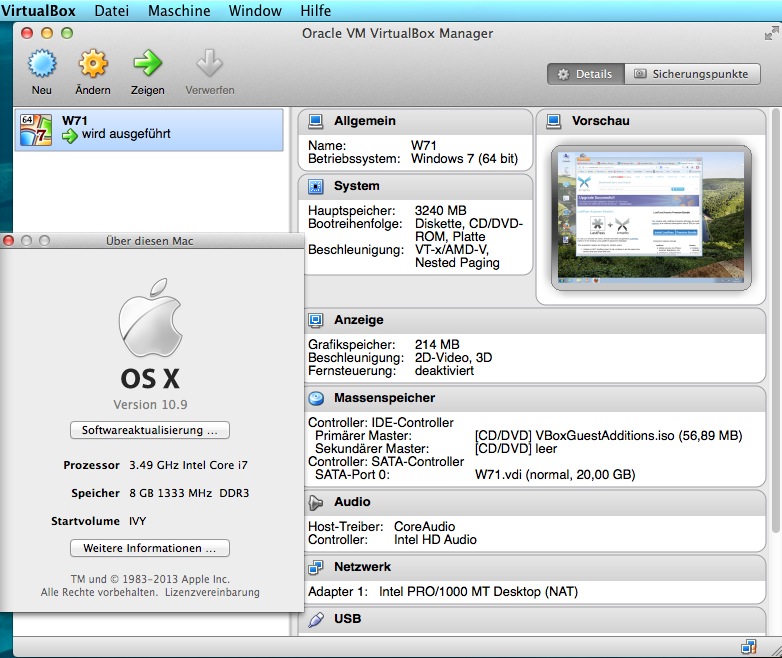This screenshot has height=658, width=782.
Task: Click the Controller: IDE-Controller line
Action: [381, 423]
